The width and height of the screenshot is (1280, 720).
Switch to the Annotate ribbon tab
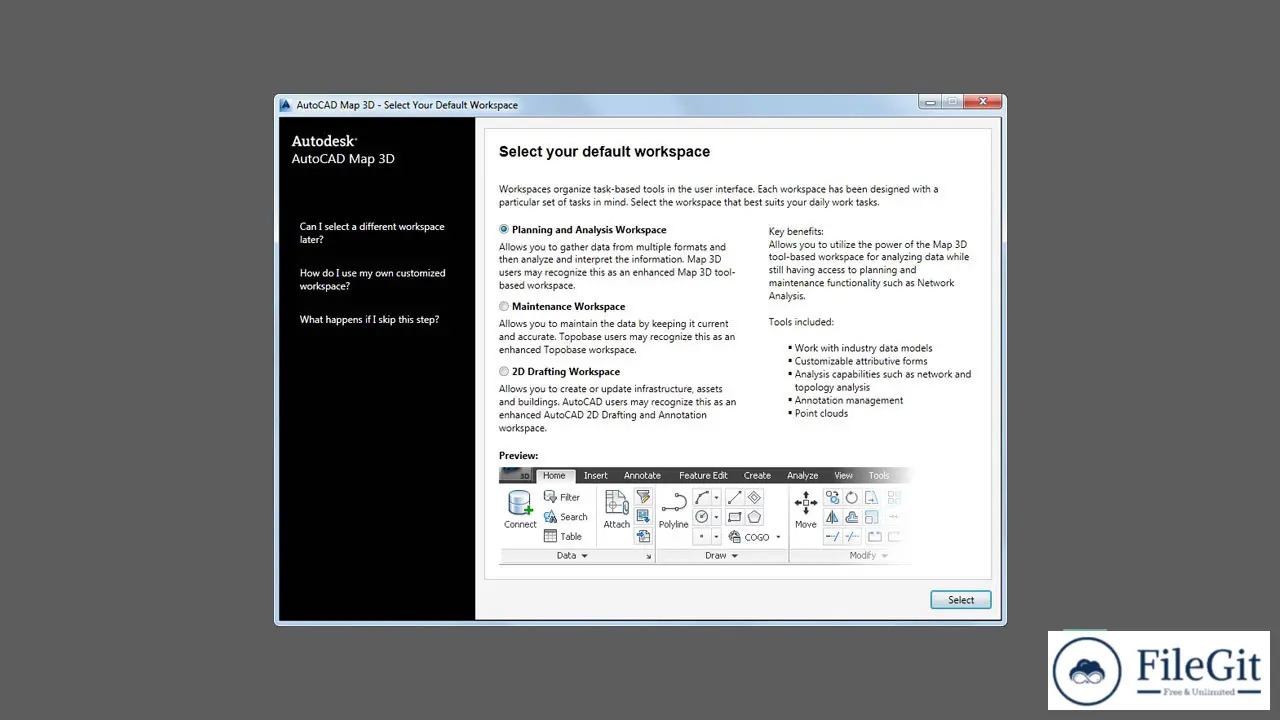(x=642, y=476)
